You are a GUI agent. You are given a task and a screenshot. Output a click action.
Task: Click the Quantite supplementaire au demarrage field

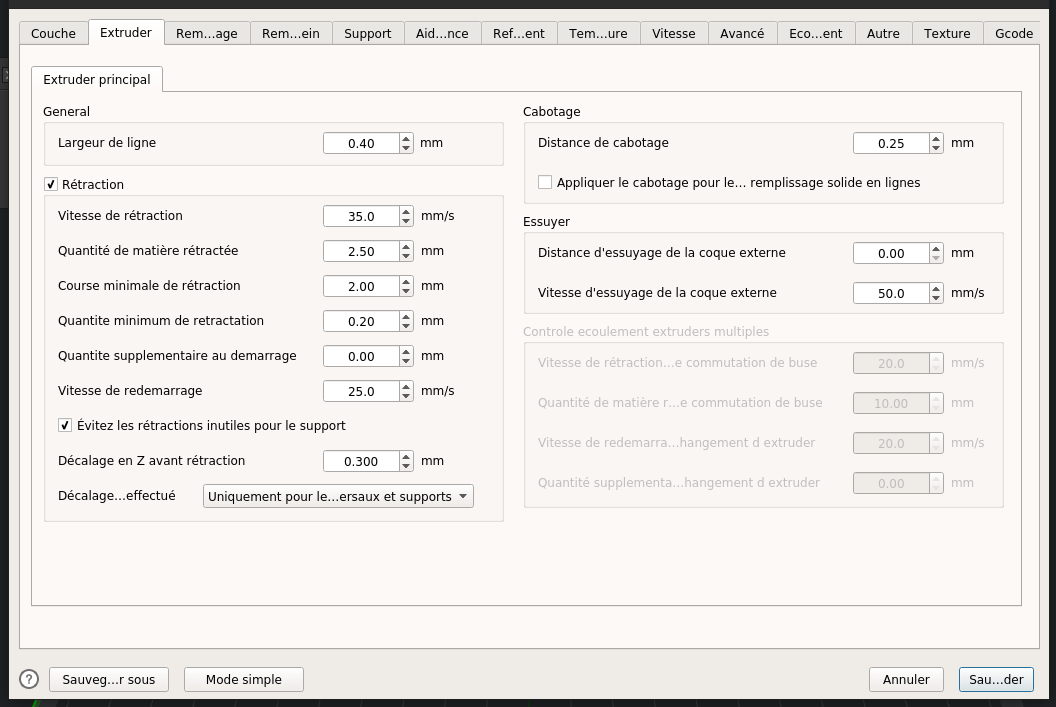tap(361, 356)
